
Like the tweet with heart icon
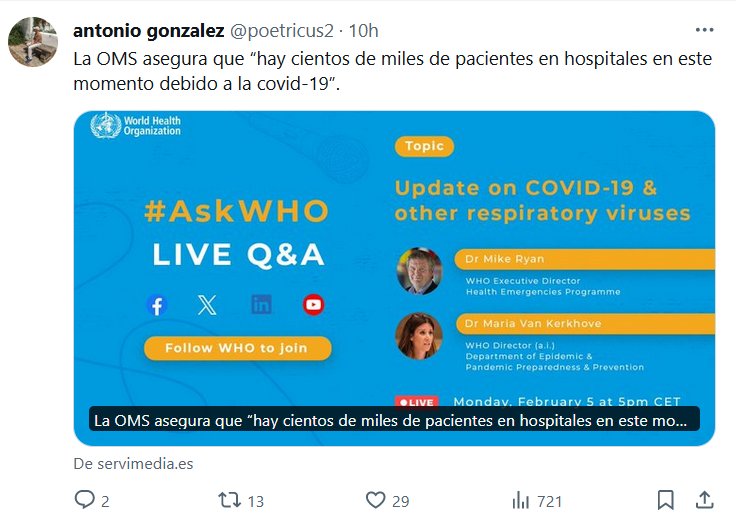376,500
